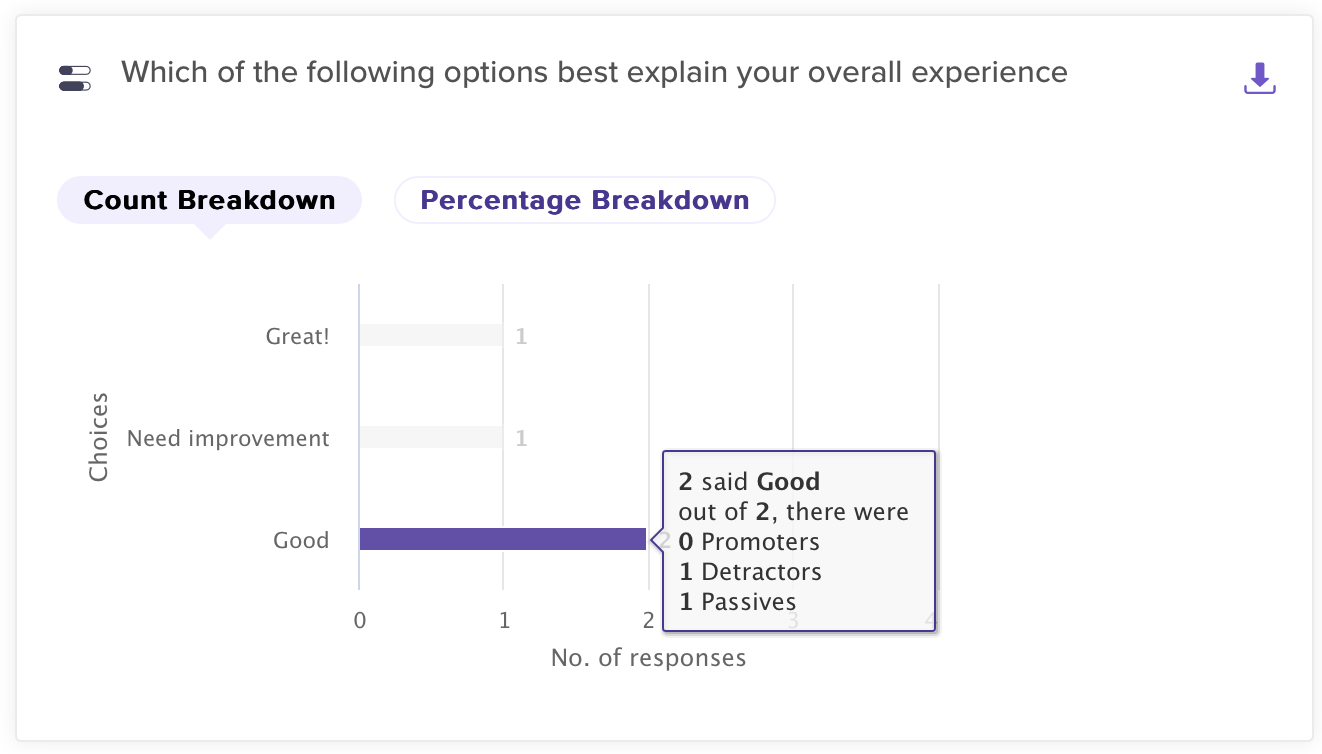The width and height of the screenshot is (1322, 754).
Task: Click the "0 Promoters" line in the tooltip
Action: [749, 542]
